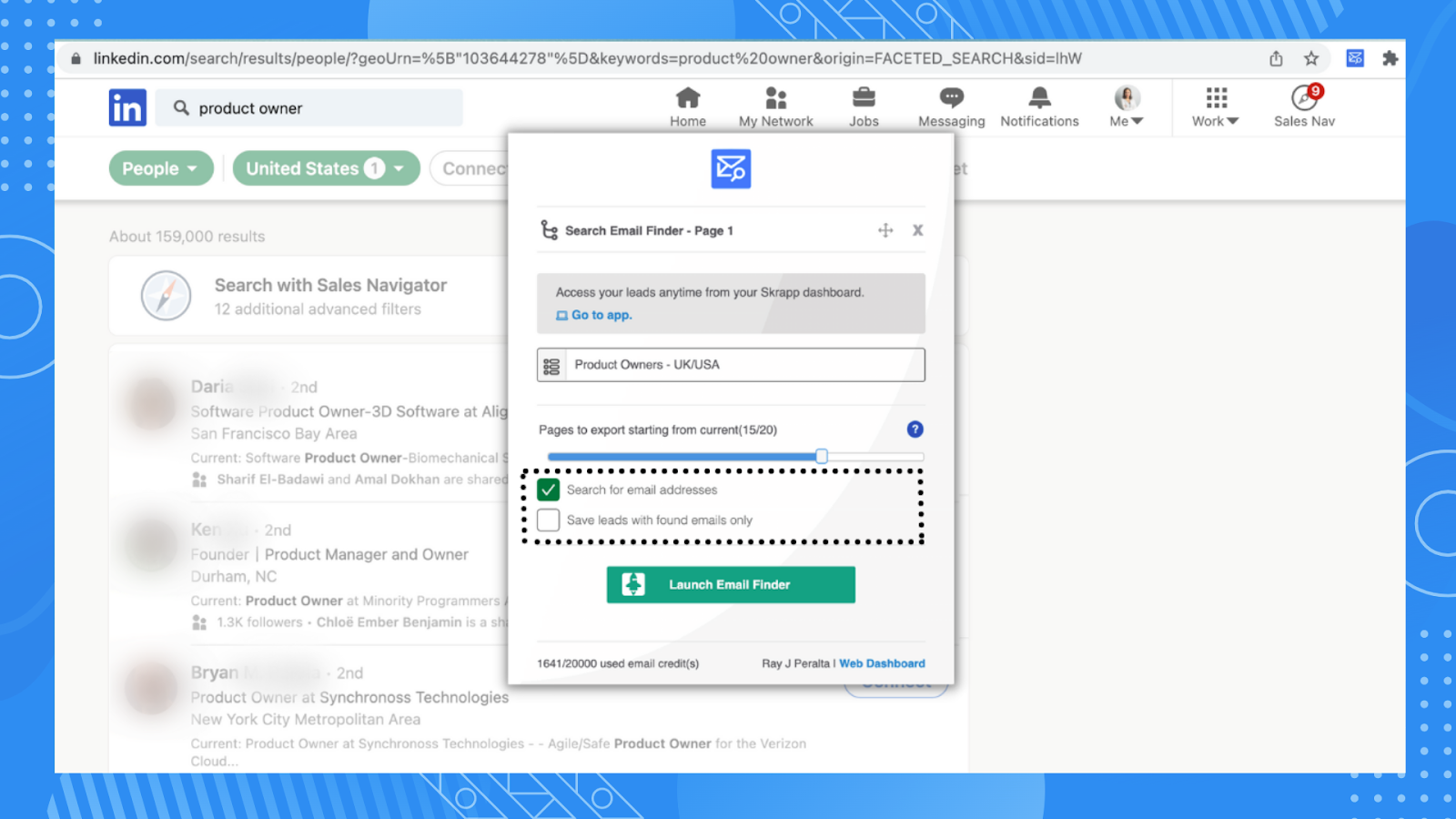Open the Messaging chat icon

[952, 97]
